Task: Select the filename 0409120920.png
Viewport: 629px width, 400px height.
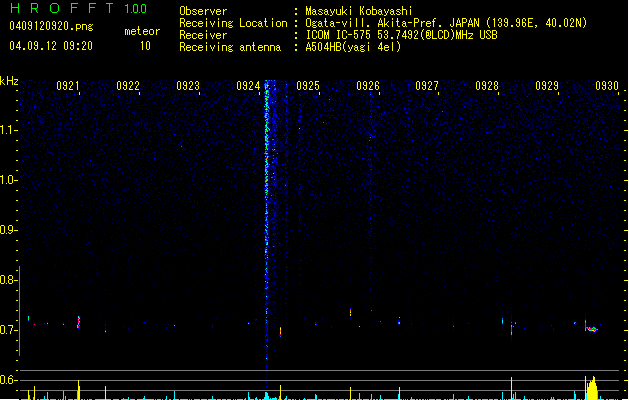Action: coord(51,26)
